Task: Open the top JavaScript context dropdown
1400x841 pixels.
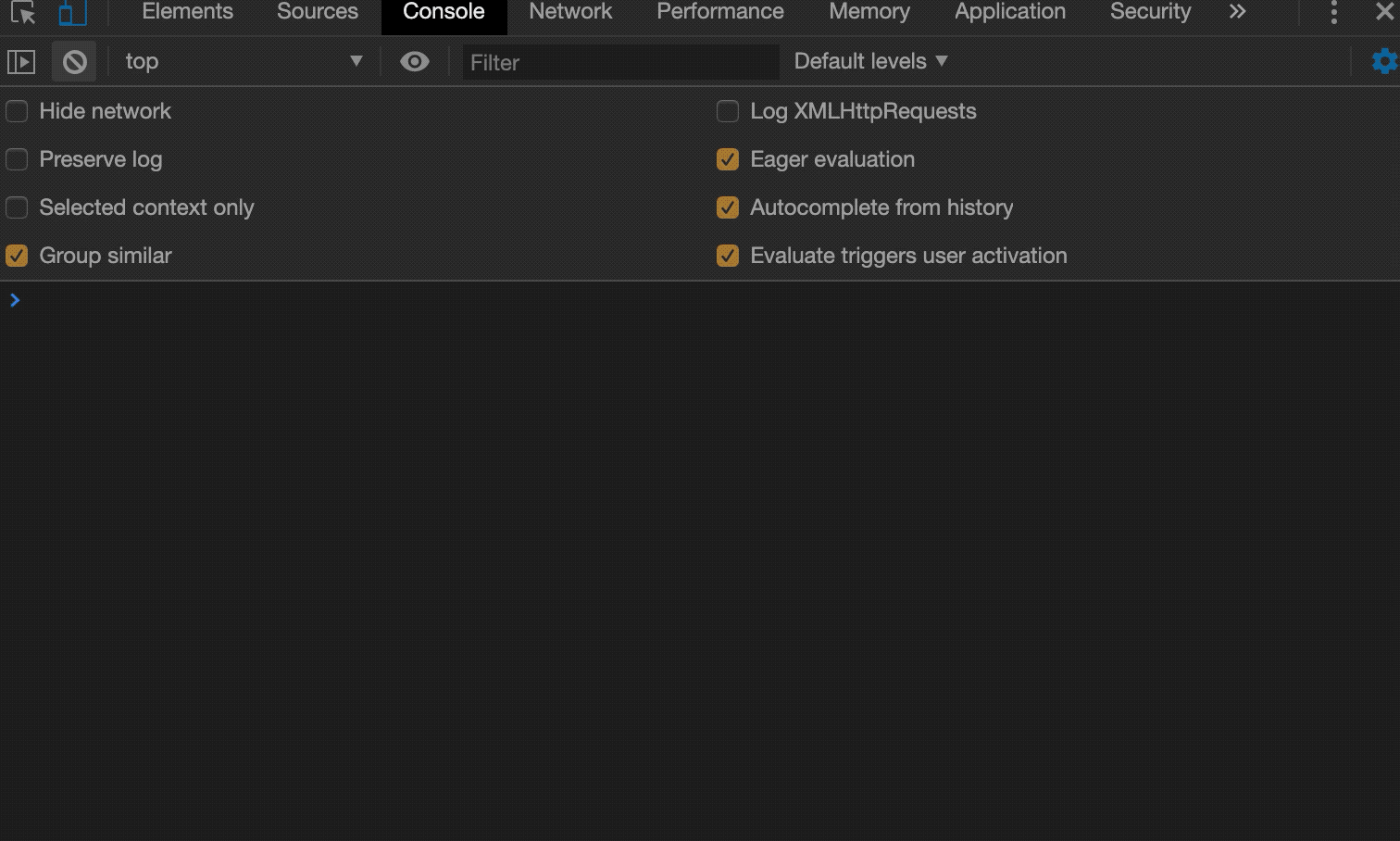Action: tap(243, 62)
